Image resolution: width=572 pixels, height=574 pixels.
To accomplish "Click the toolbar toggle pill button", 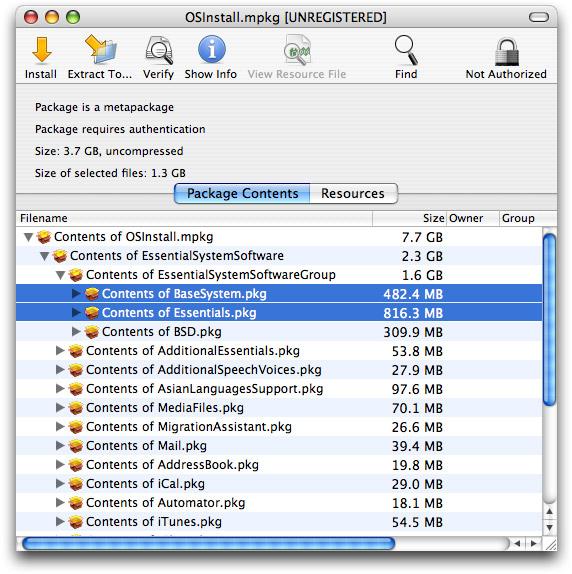I will [539, 17].
